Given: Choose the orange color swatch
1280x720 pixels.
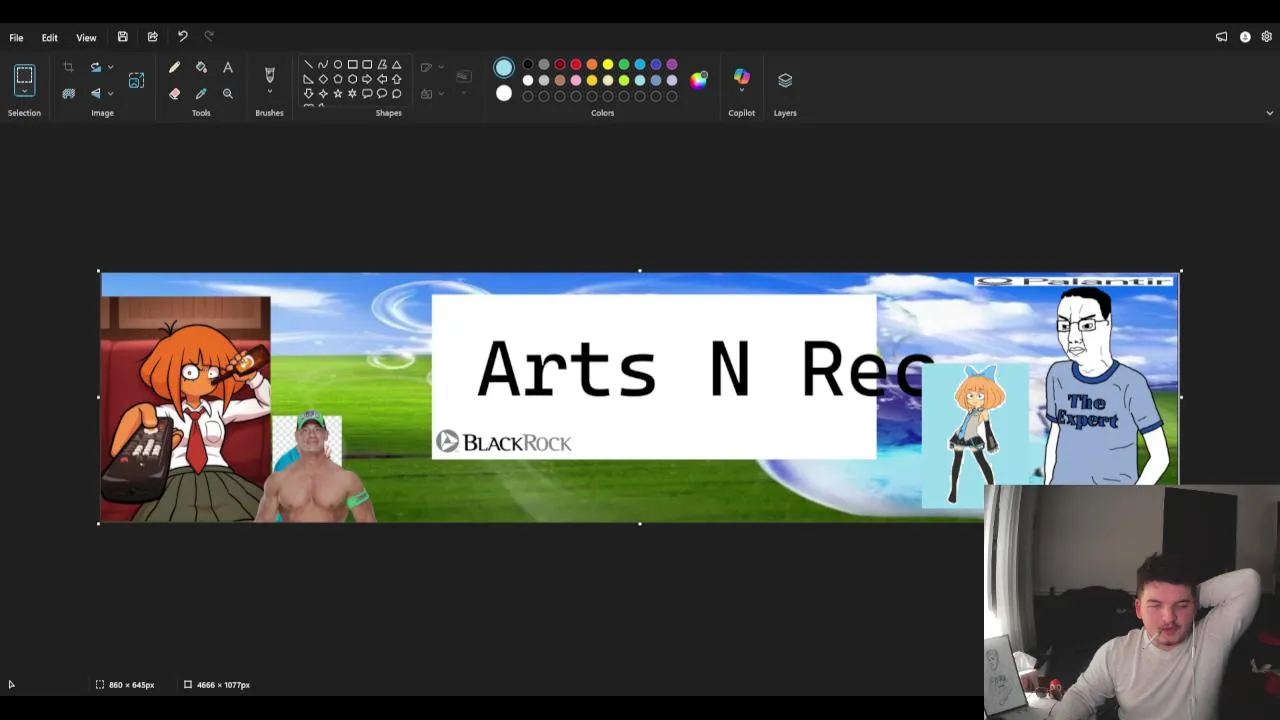Looking at the screenshot, I should 592,65.
